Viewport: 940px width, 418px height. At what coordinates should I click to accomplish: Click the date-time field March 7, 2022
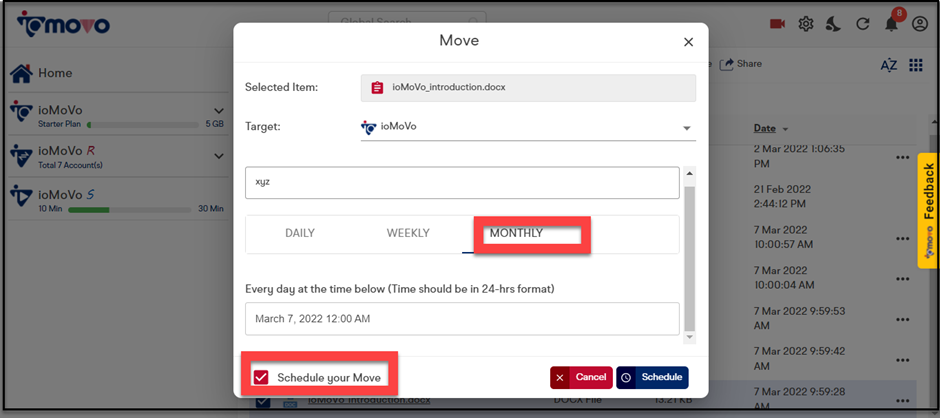[462, 318]
